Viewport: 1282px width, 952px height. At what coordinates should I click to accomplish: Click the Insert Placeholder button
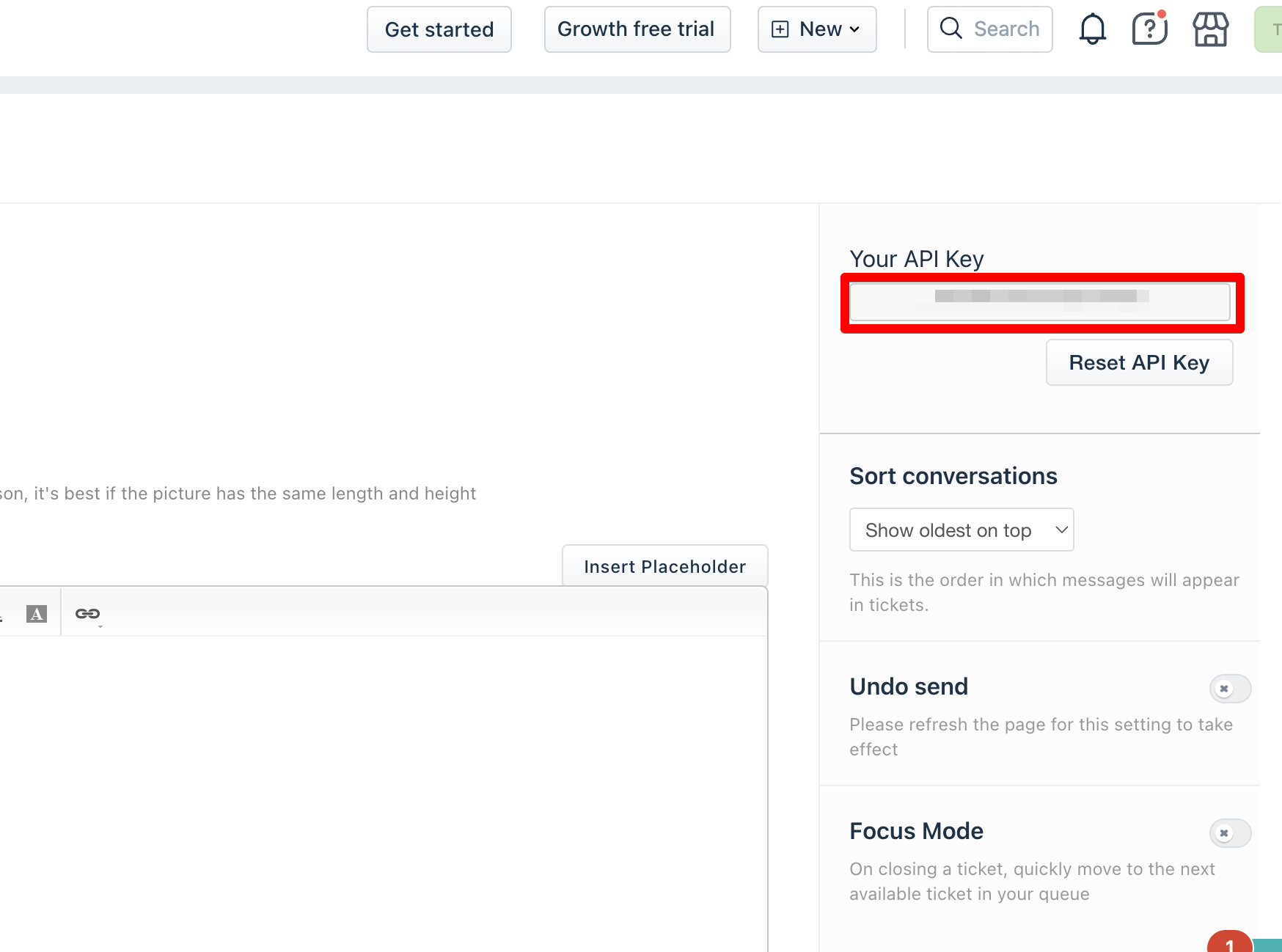664,566
